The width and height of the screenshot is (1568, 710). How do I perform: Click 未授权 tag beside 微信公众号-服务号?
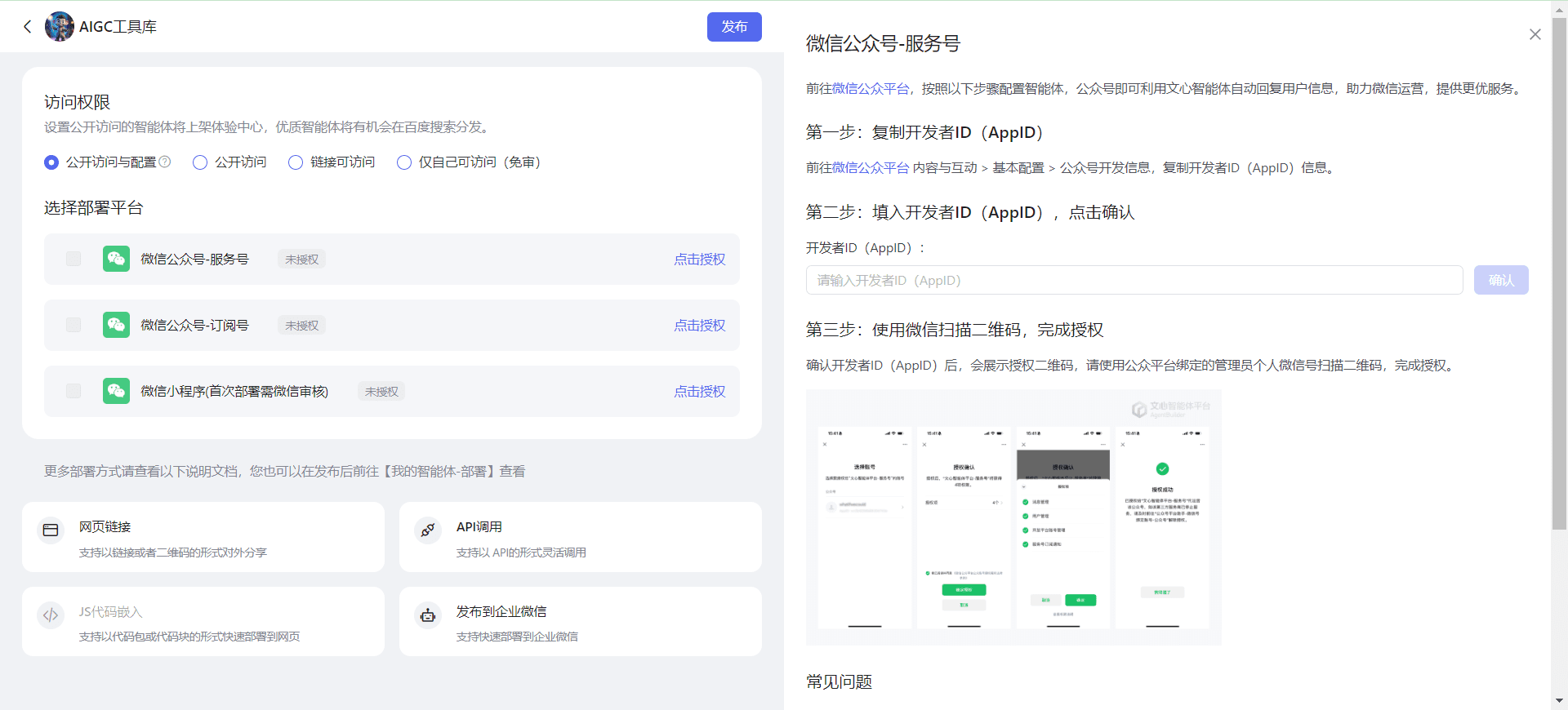pos(301,259)
